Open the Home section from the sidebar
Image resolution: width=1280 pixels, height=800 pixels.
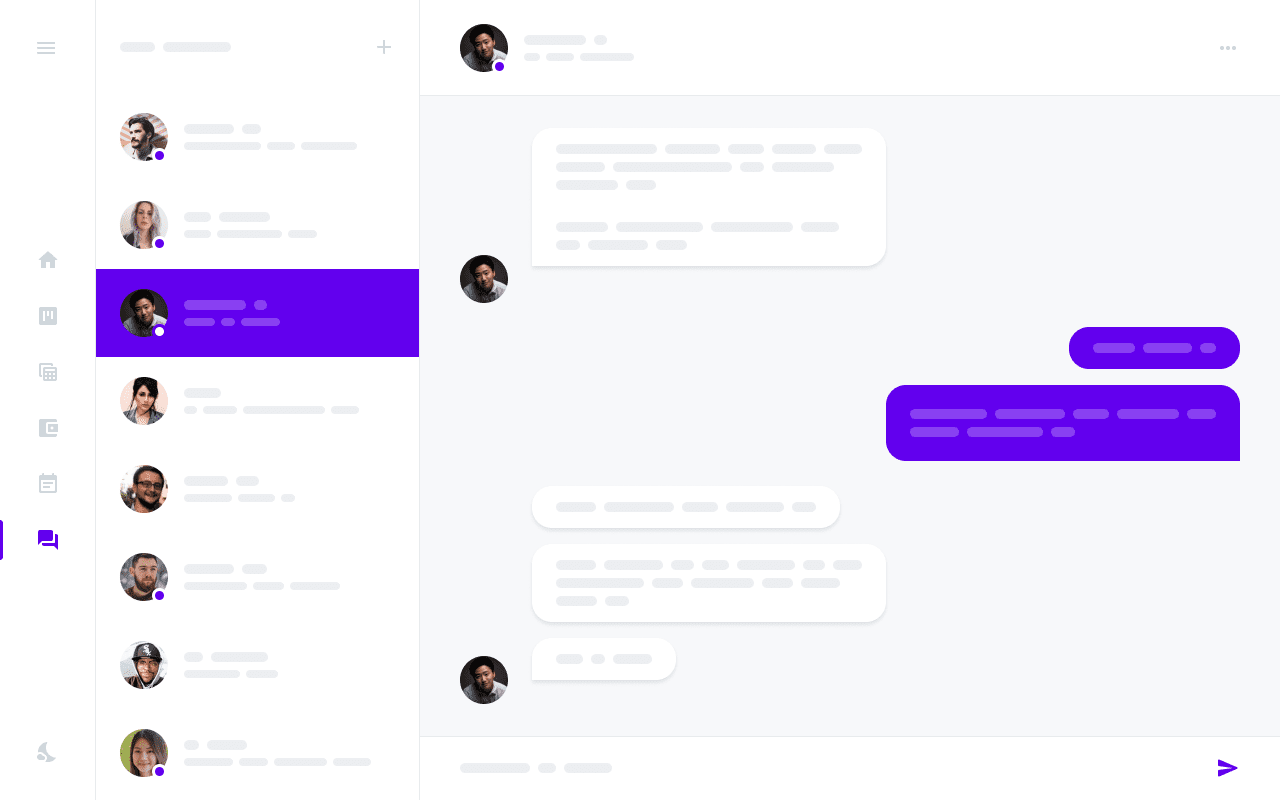click(47, 260)
